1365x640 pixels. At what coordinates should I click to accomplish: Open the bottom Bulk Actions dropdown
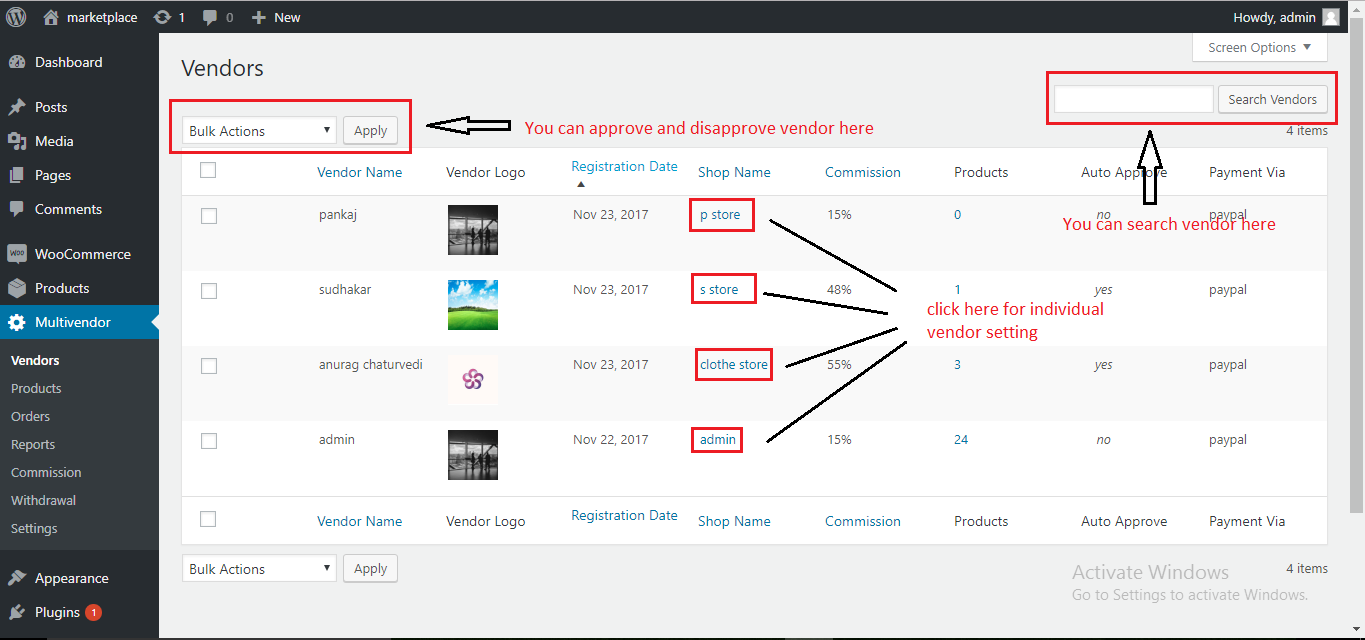tap(259, 568)
